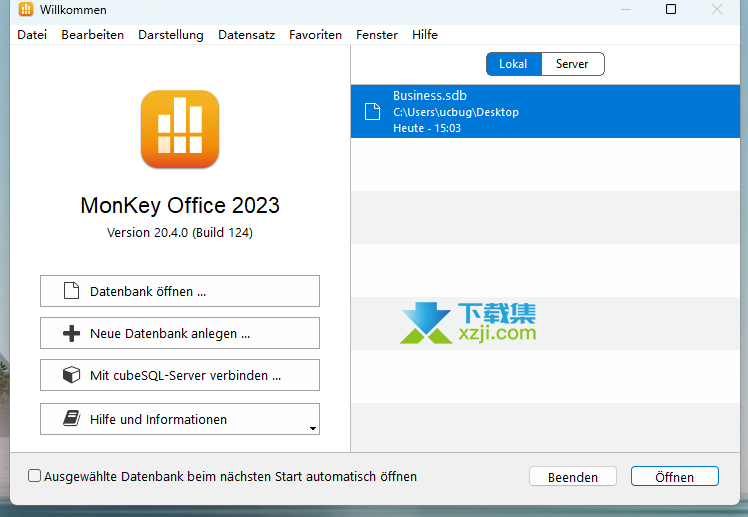Image resolution: width=748 pixels, height=517 pixels.
Task: Click the Heute - 15:03 timestamp
Action: 427,128
